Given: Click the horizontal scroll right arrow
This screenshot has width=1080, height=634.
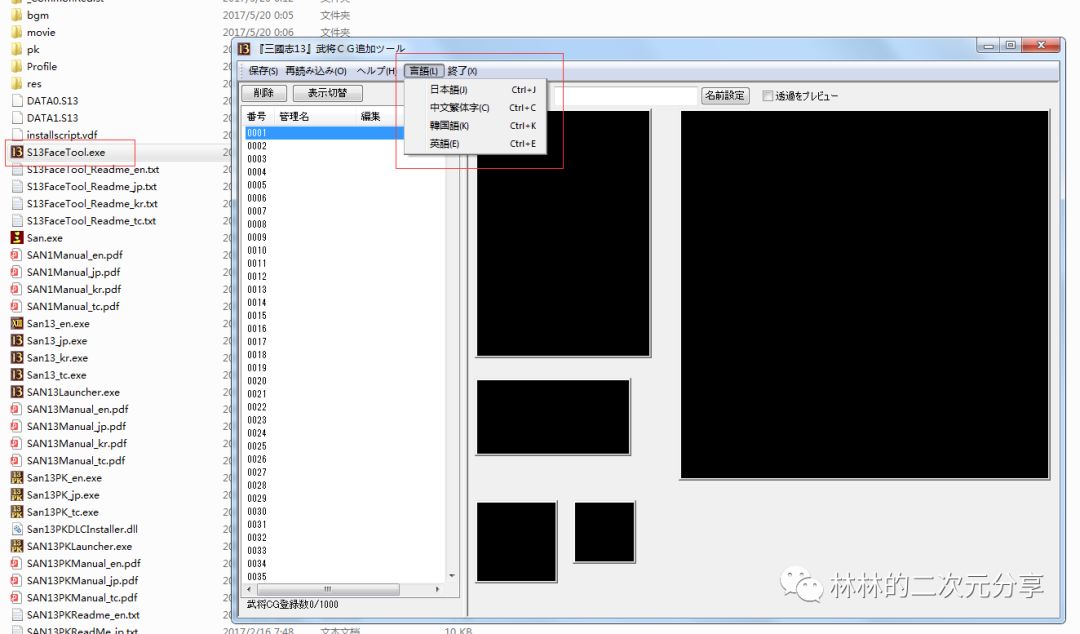Looking at the screenshot, I should coord(437,589).
